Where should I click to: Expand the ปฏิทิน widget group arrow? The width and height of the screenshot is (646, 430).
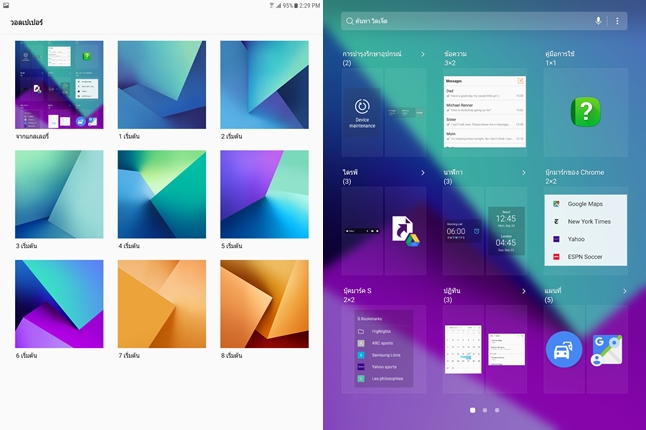[523, 291]
